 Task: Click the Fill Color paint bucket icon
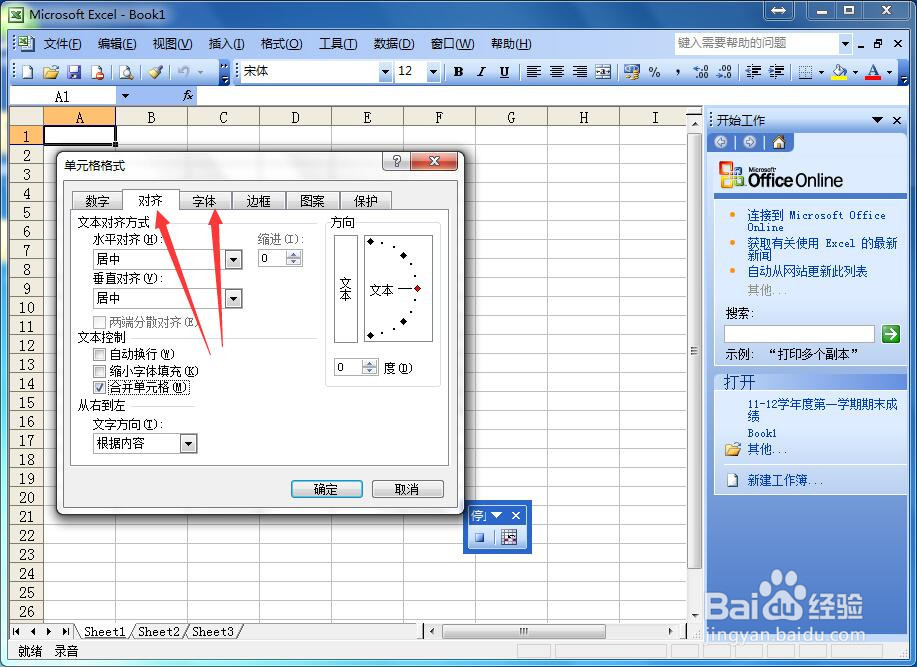(x=839, y=72)
